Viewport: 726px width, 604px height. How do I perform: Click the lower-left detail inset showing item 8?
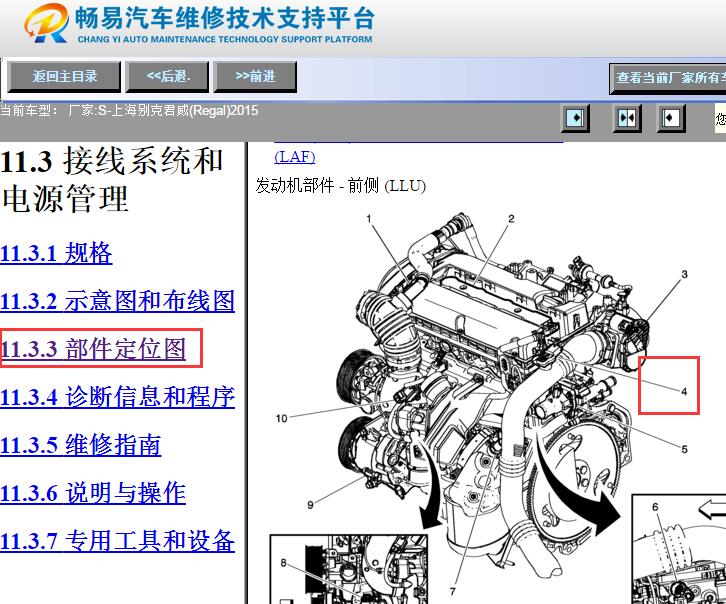pyautogui.click(x=349, y=569)
